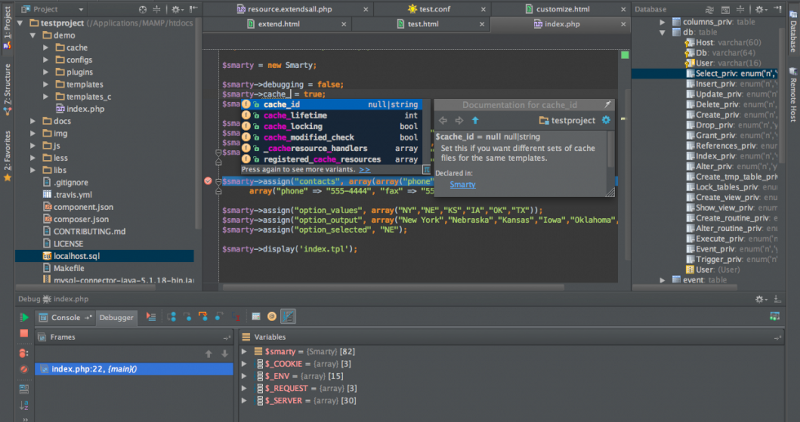Switch to customize.html tab
The height and width of the screenshot is (422, 800).
tap(562, 9)
